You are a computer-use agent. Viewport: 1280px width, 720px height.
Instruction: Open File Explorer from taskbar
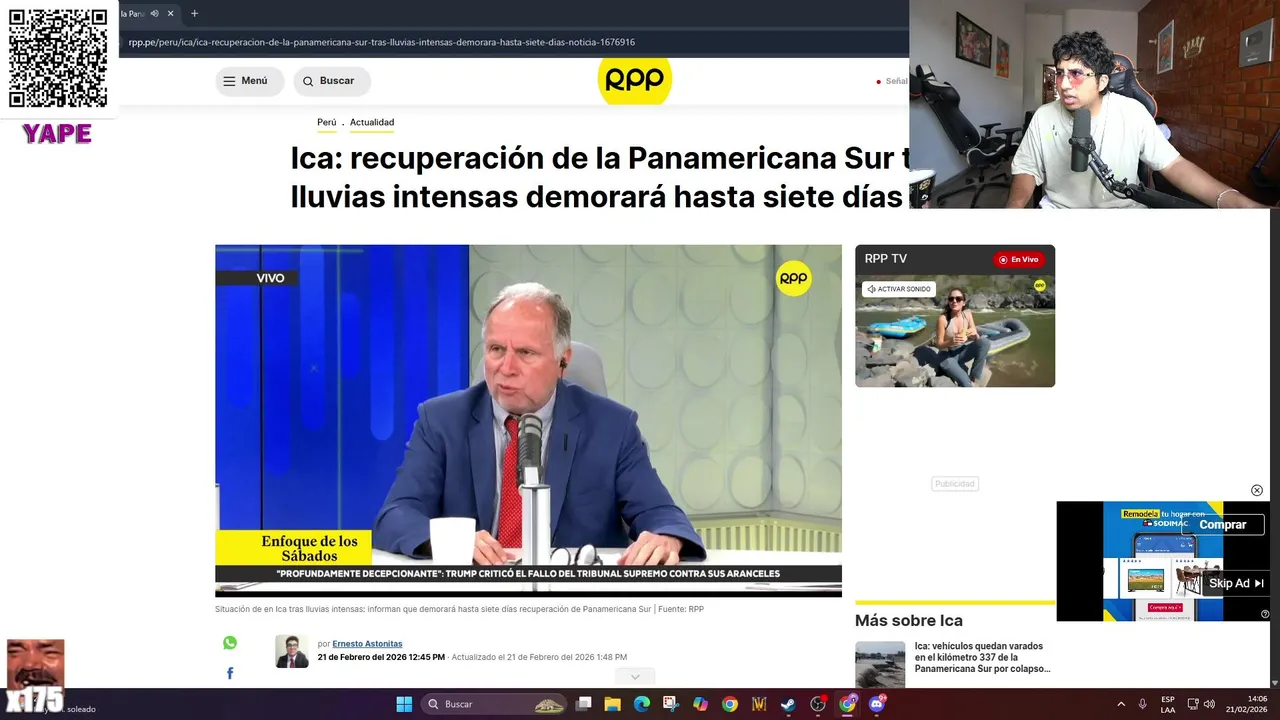click(613, 704)
